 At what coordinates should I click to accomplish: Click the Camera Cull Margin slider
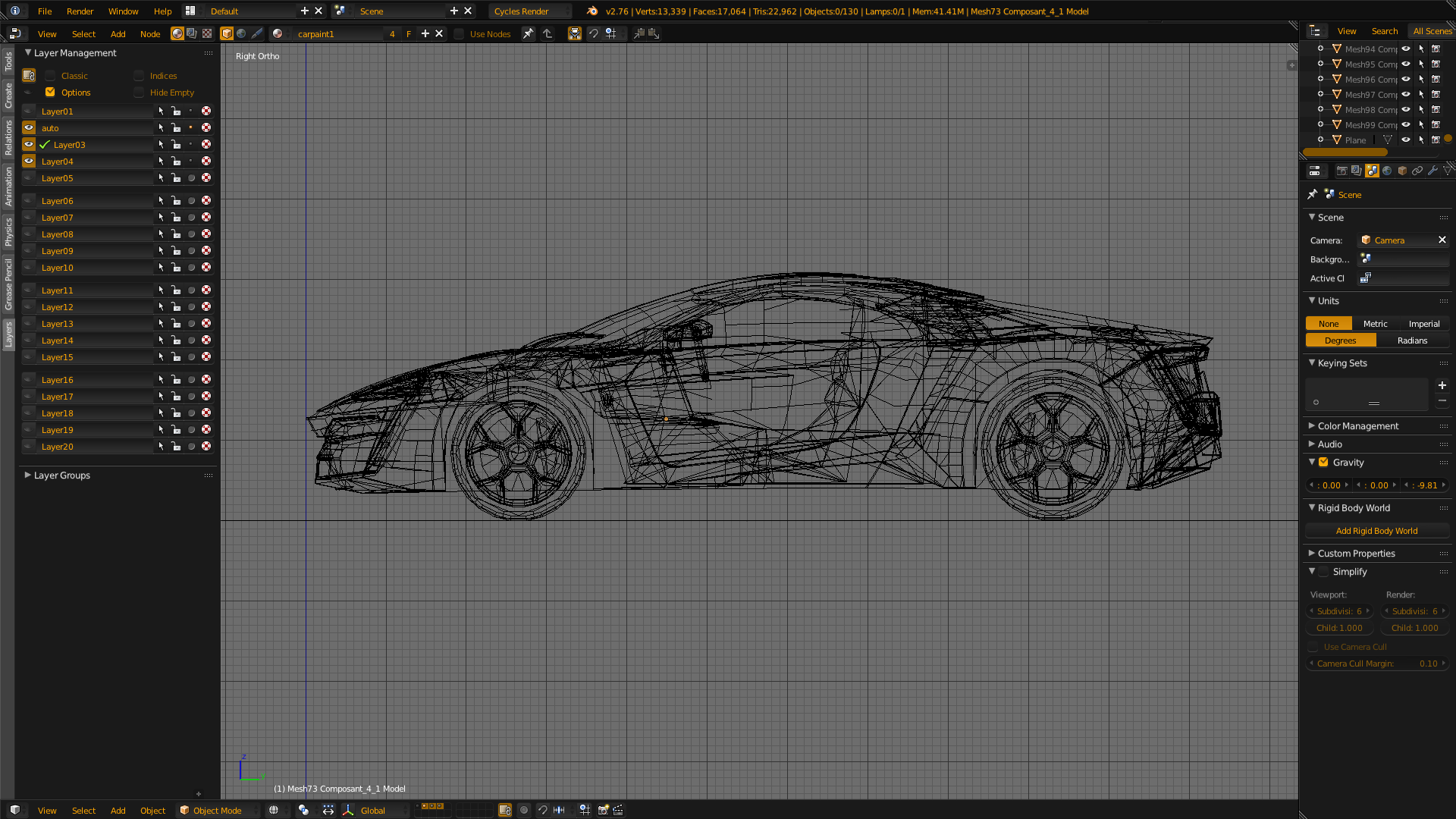[x=1376, y=664]
